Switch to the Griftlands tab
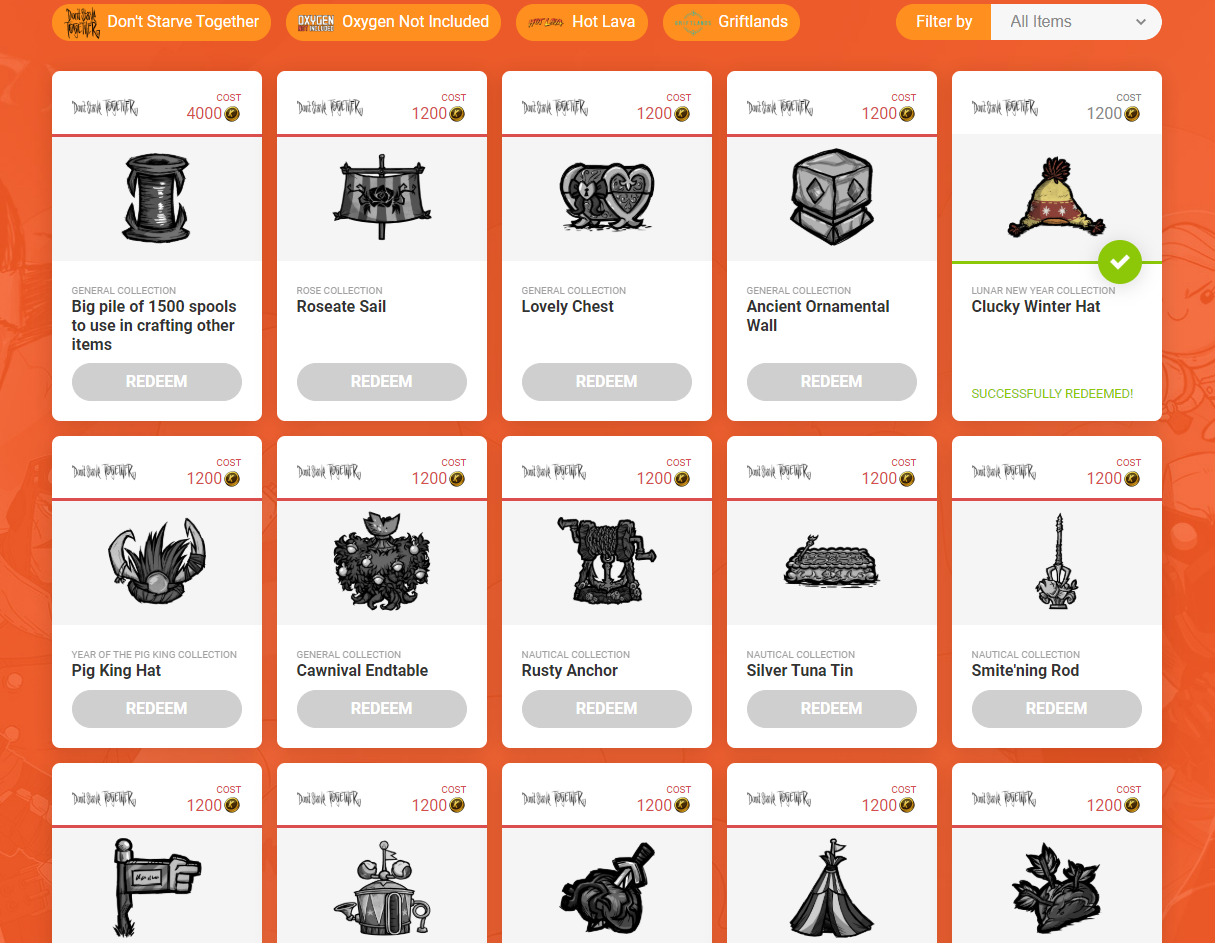Image resolution: width=1215 pixels, height=943 pixels. tap(731, 22)
